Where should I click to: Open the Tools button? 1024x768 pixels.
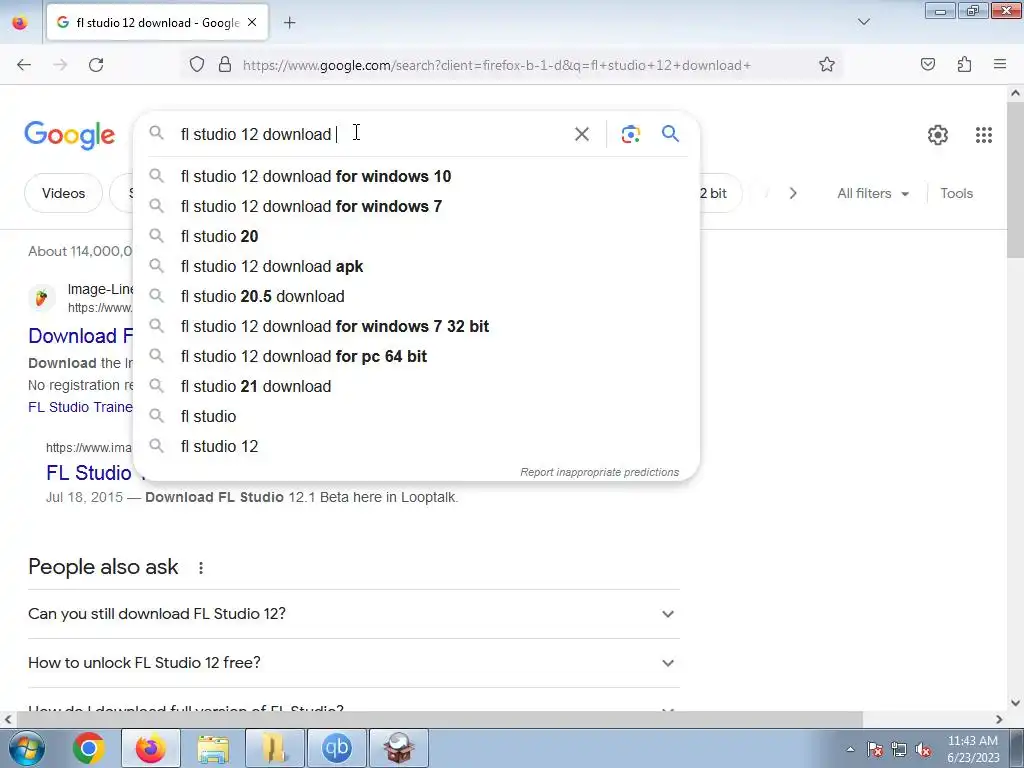[x=956, y=193]
